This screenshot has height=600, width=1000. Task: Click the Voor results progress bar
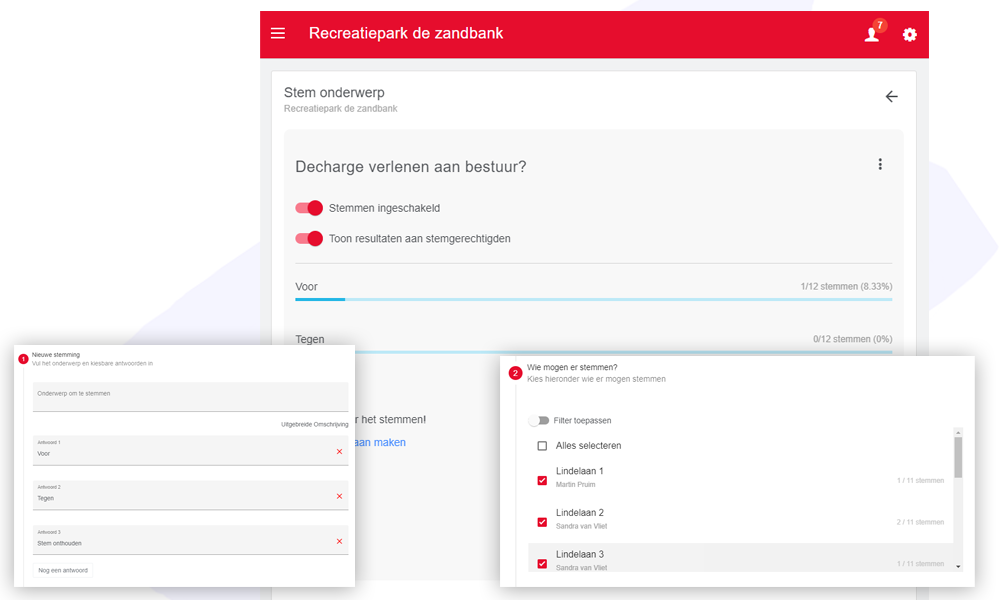[x=593, y=299]
